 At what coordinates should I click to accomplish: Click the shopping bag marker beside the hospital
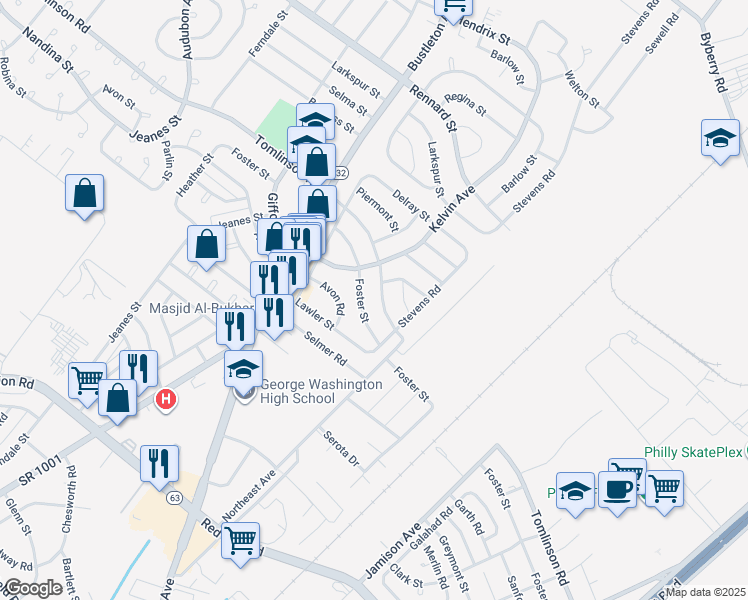point(117,402)
